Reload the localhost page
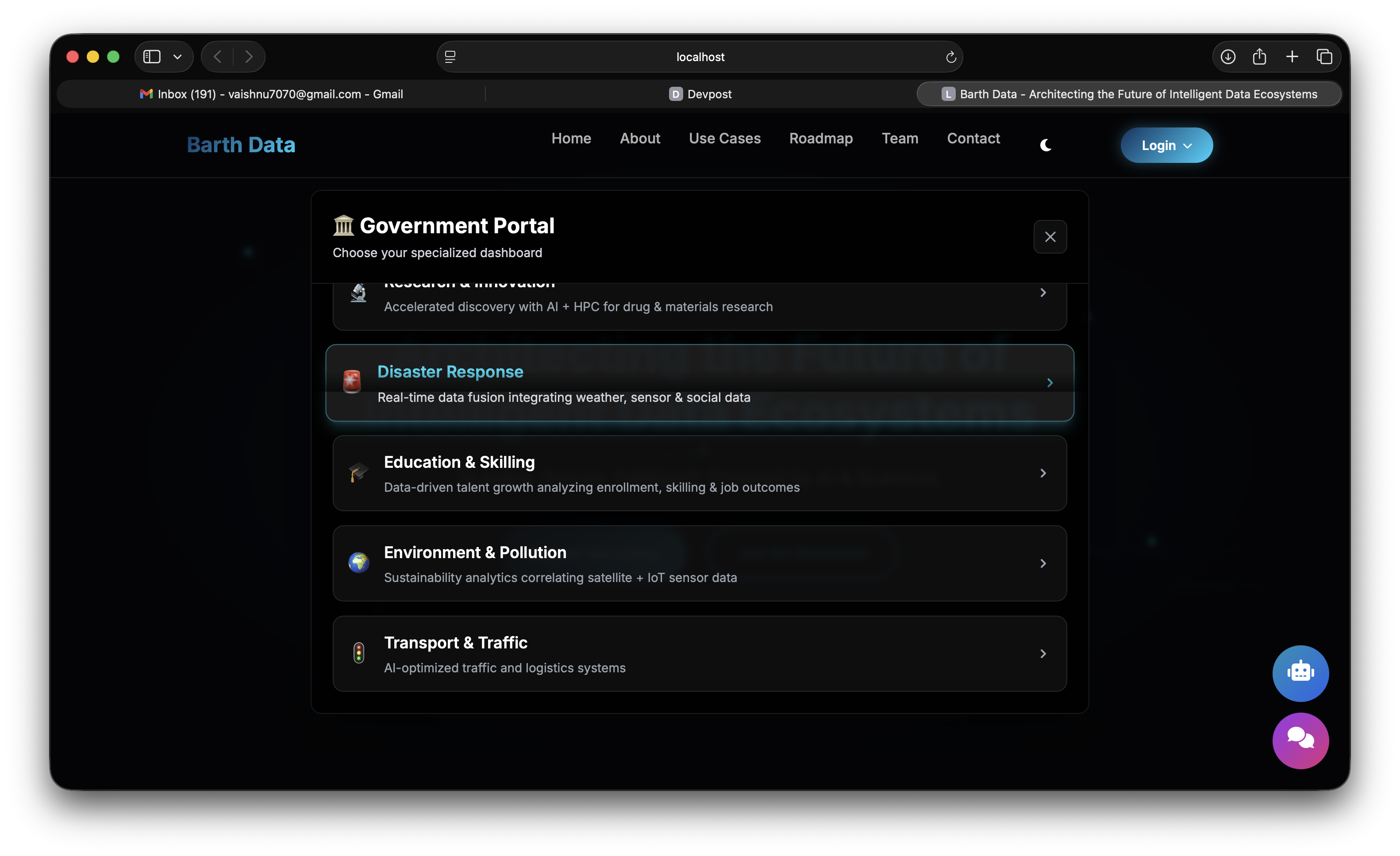 pos(950,57)
